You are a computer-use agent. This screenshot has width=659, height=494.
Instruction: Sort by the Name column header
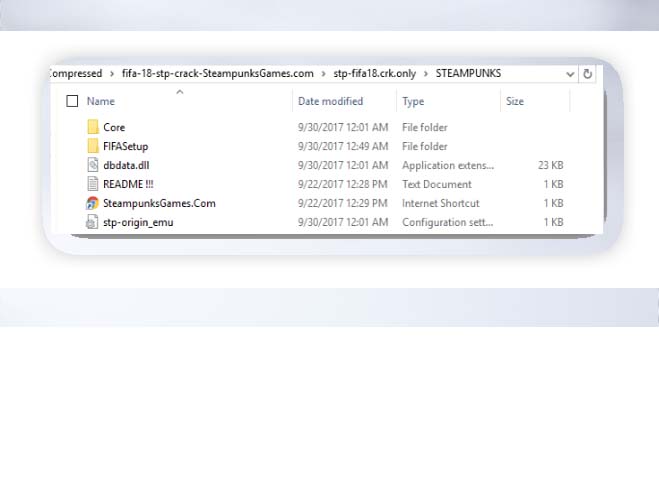(101, 101)
